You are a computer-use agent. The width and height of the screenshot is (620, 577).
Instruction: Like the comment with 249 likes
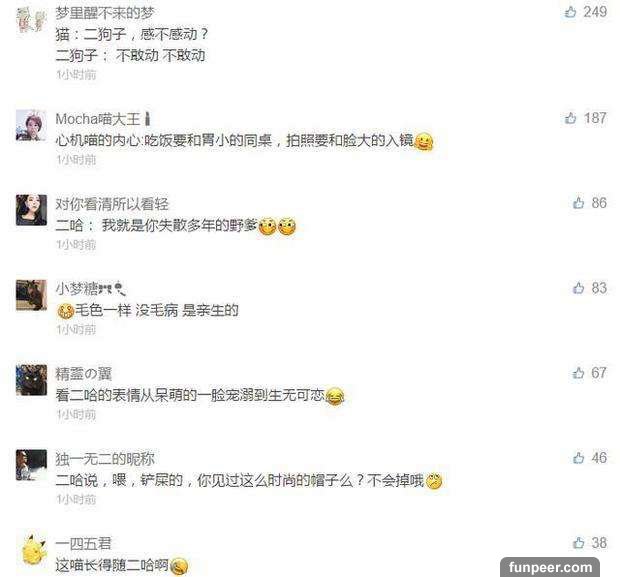[x=570, y=12]
